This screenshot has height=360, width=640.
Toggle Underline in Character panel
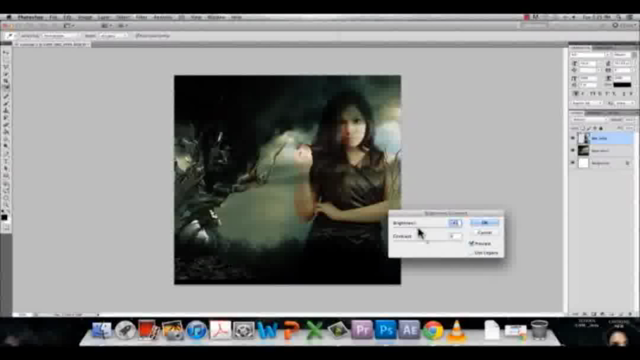point(624,94)
